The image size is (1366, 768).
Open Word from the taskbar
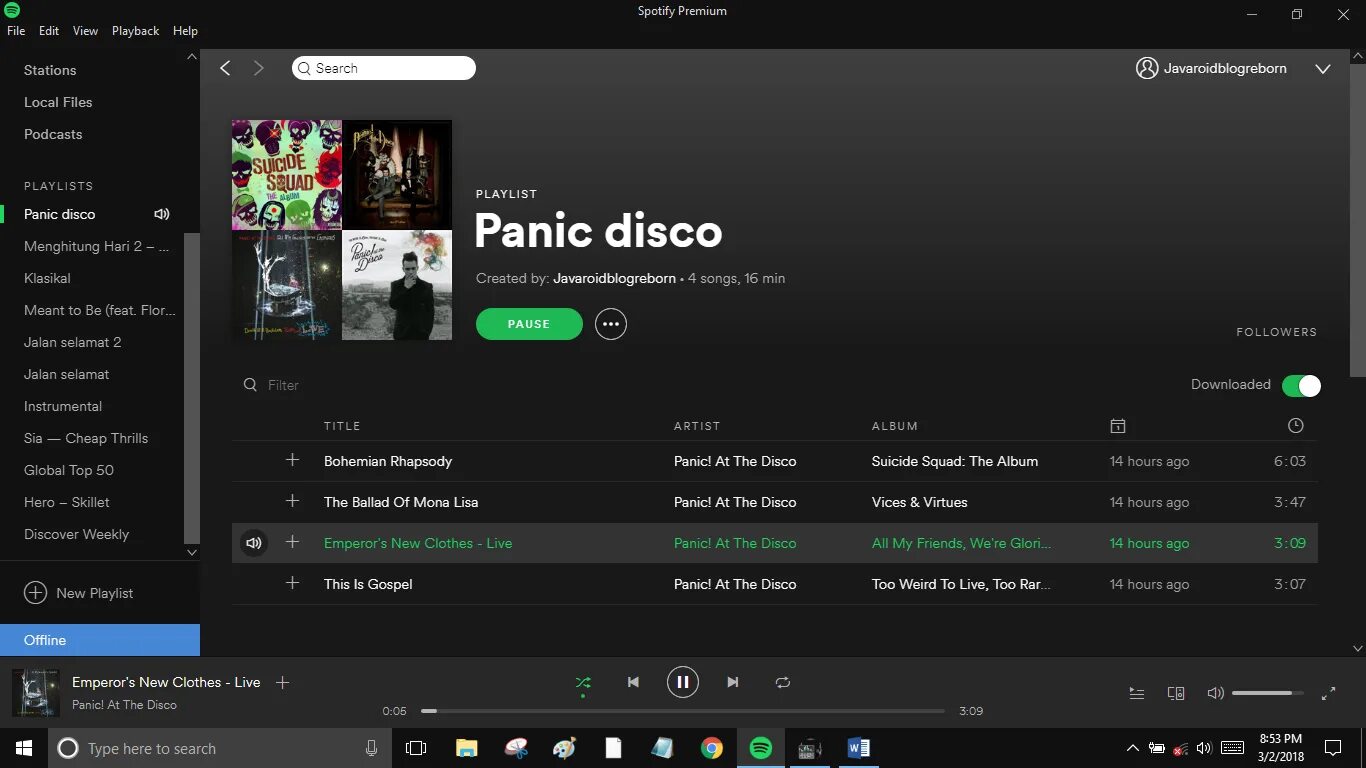click(858, 748)
